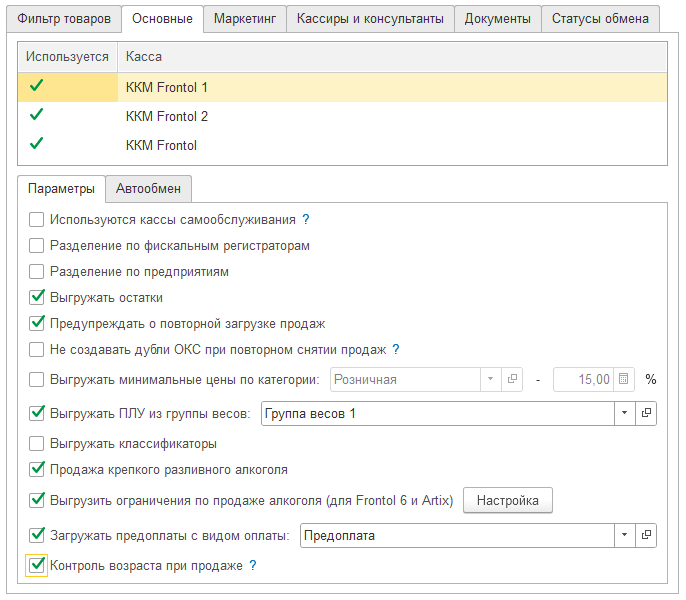Click the Настройка button

(x=508, y=500)
